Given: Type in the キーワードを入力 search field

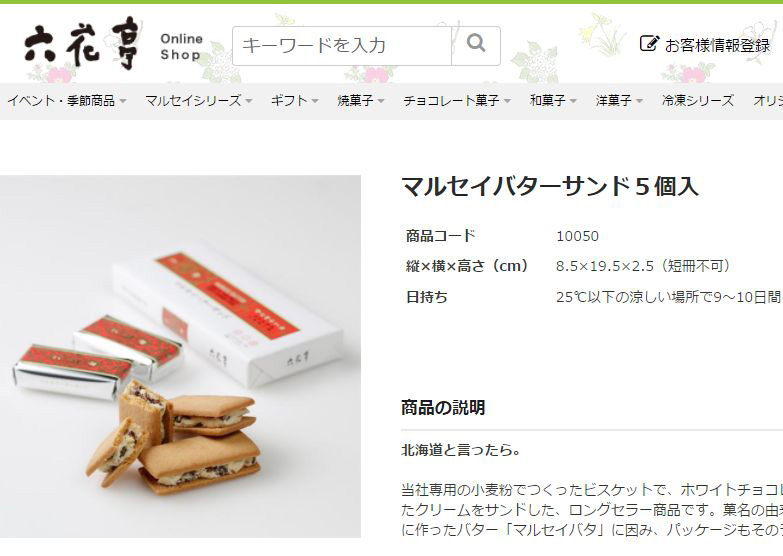Looking at the screenshot, I should [342, 45].
